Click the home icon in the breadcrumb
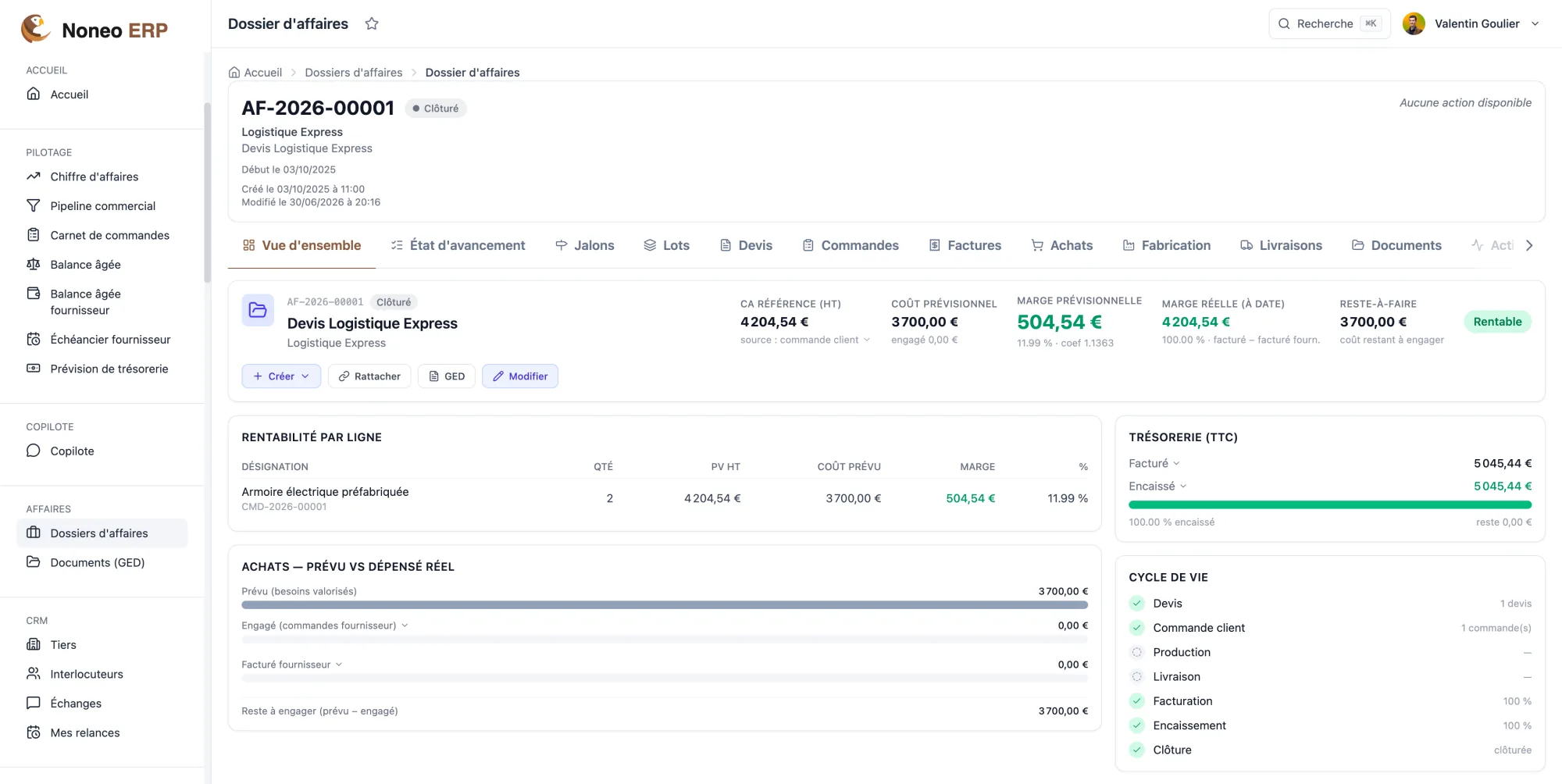Image resolution: width=1562 pixels, height=784 pixels. pos(234,73)
